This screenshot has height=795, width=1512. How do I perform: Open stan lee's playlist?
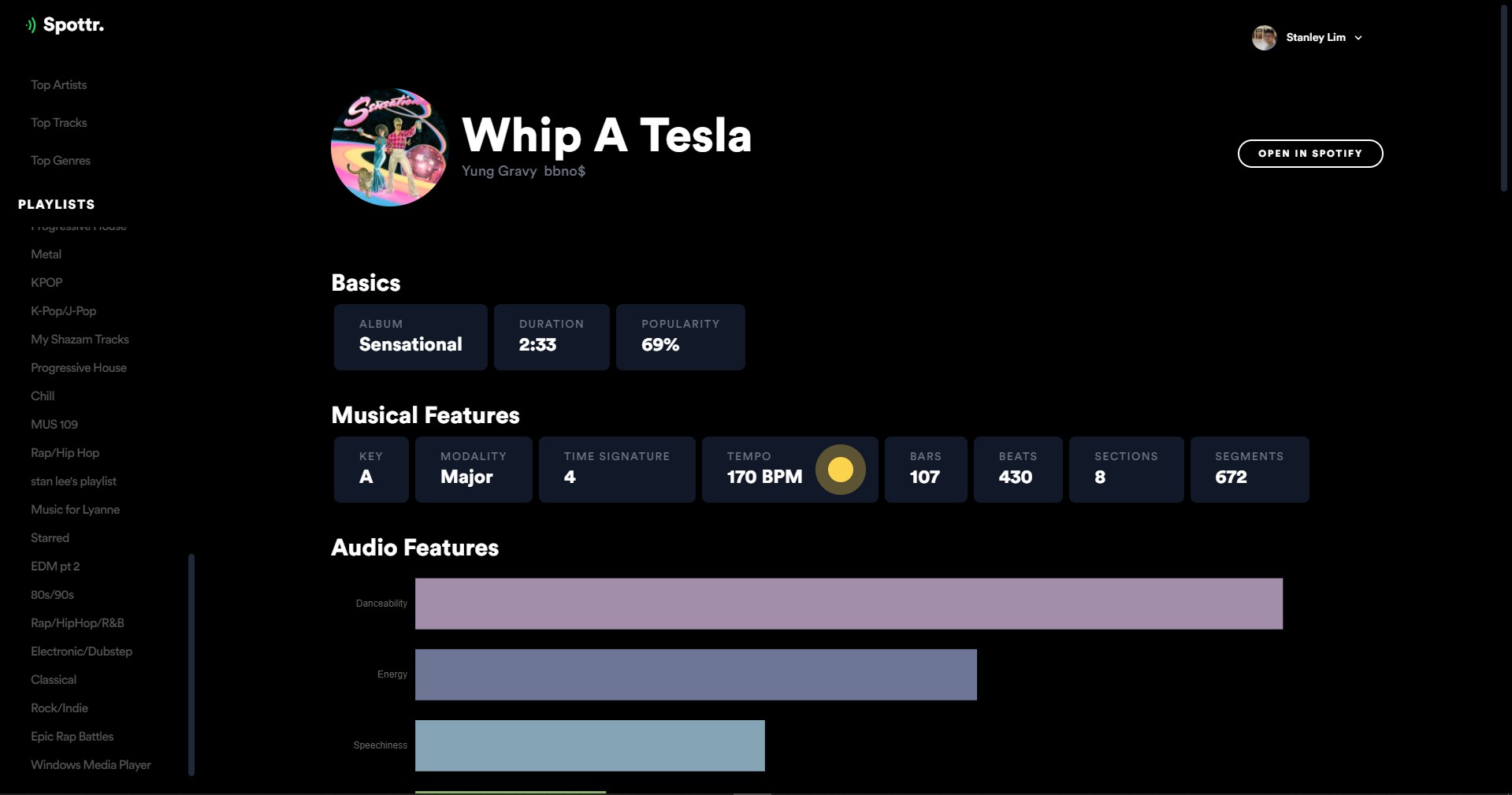pos(73,481)
